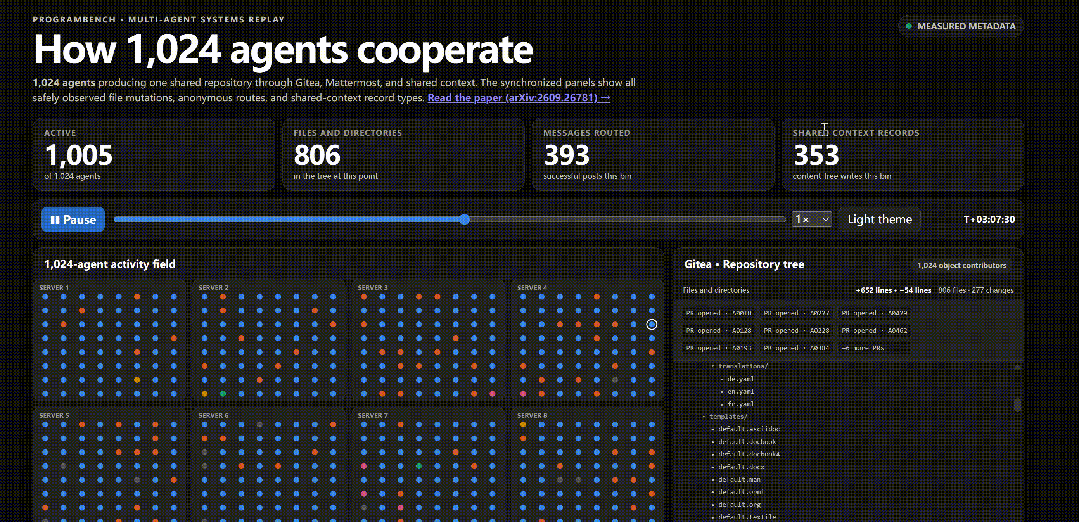1080x523 pixels.
Task: Click the Files and Directories 806 card
Action: pos(404,155)
